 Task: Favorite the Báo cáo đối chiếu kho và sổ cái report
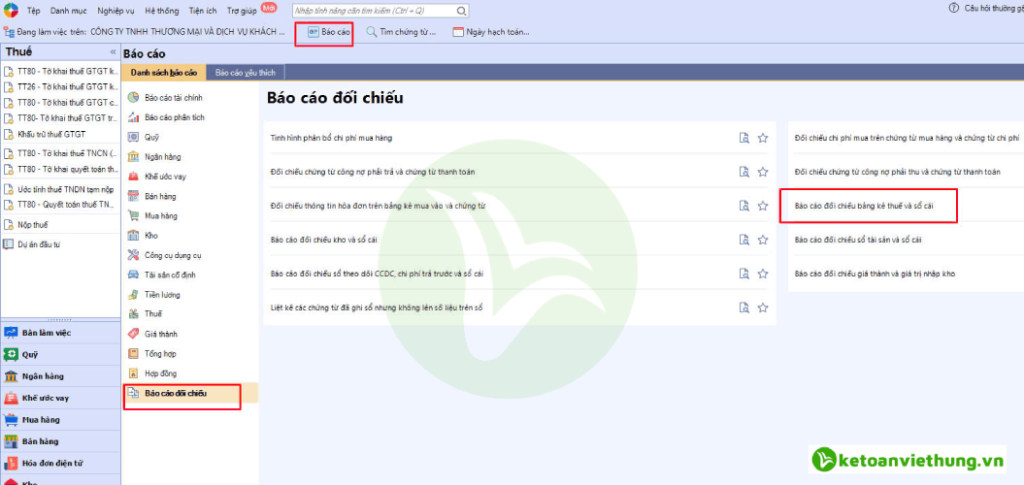(x=762, y=240)
